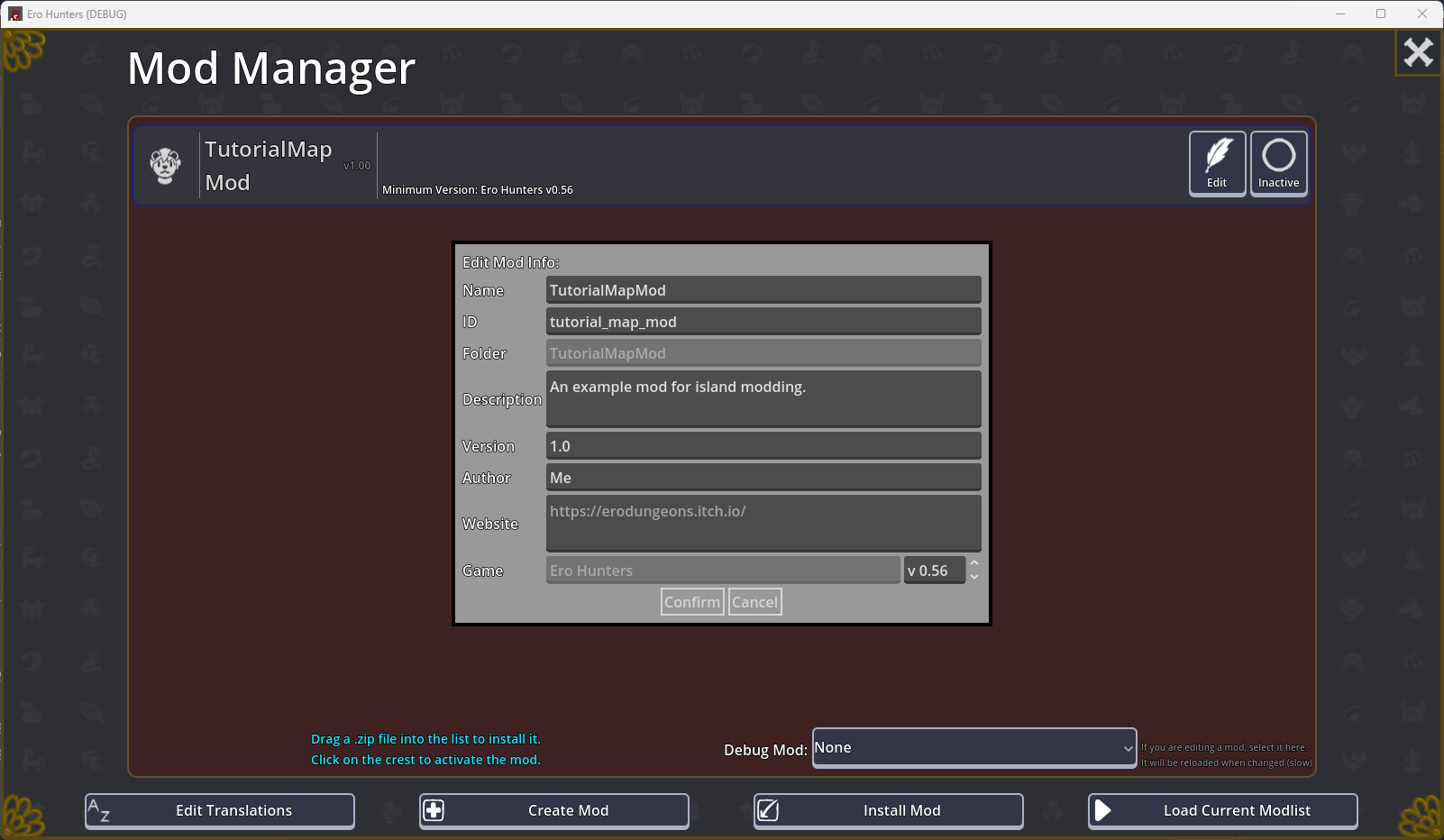Image resolution: width=1444 pixels, height=840 pixels.
Task: Click the TutorialMap Mod crest icon
Action: (166, 166)
